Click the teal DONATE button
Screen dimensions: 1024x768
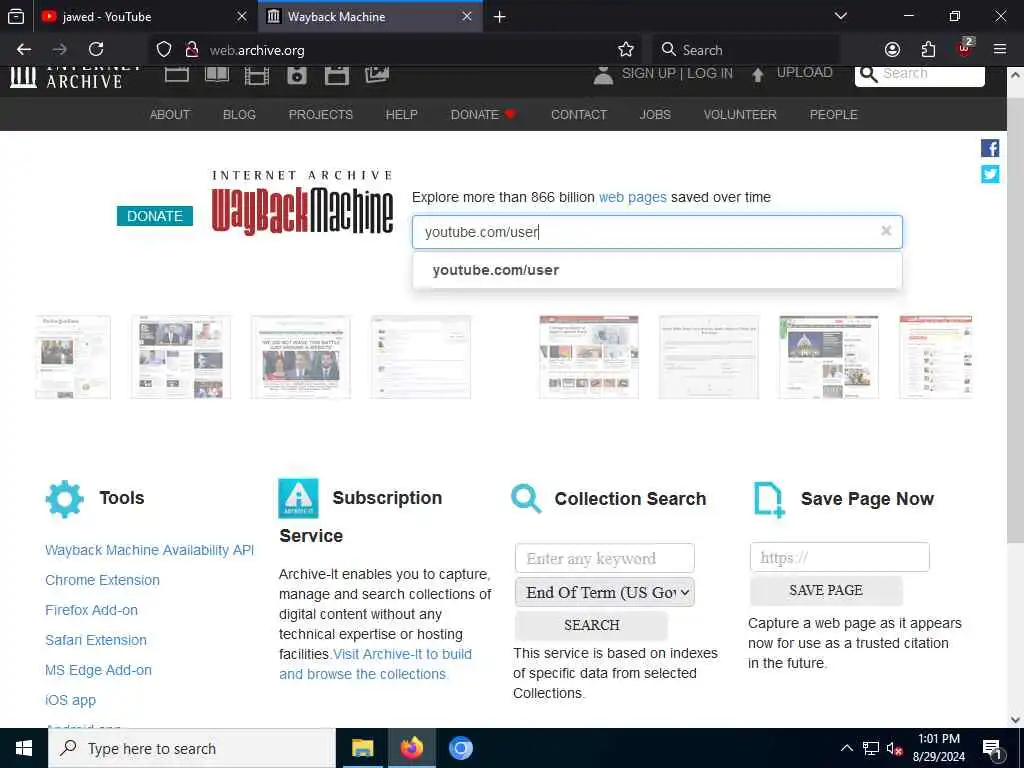(155, 216)
